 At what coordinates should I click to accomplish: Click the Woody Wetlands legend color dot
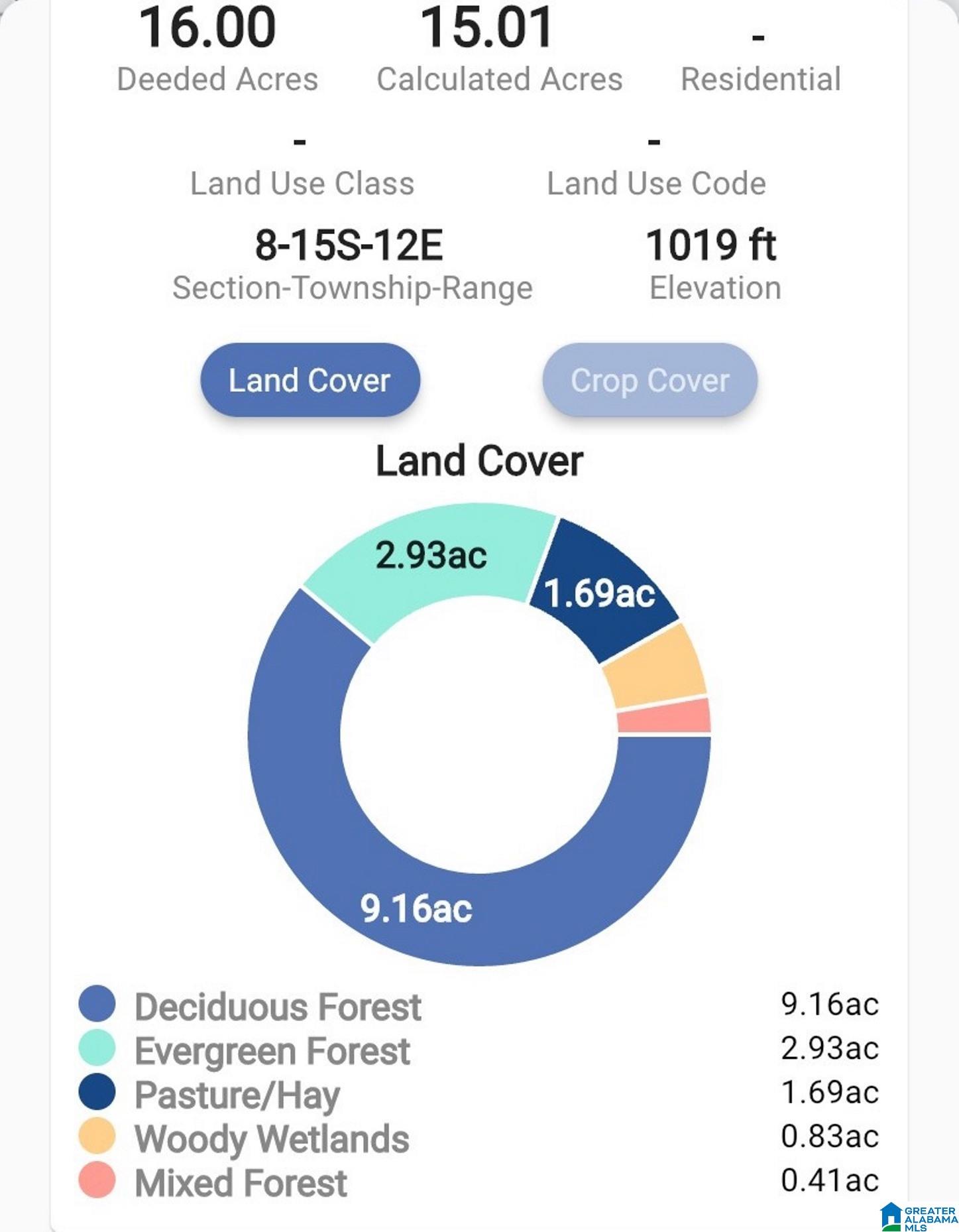pyautogui.click(x=97, y=1136)
